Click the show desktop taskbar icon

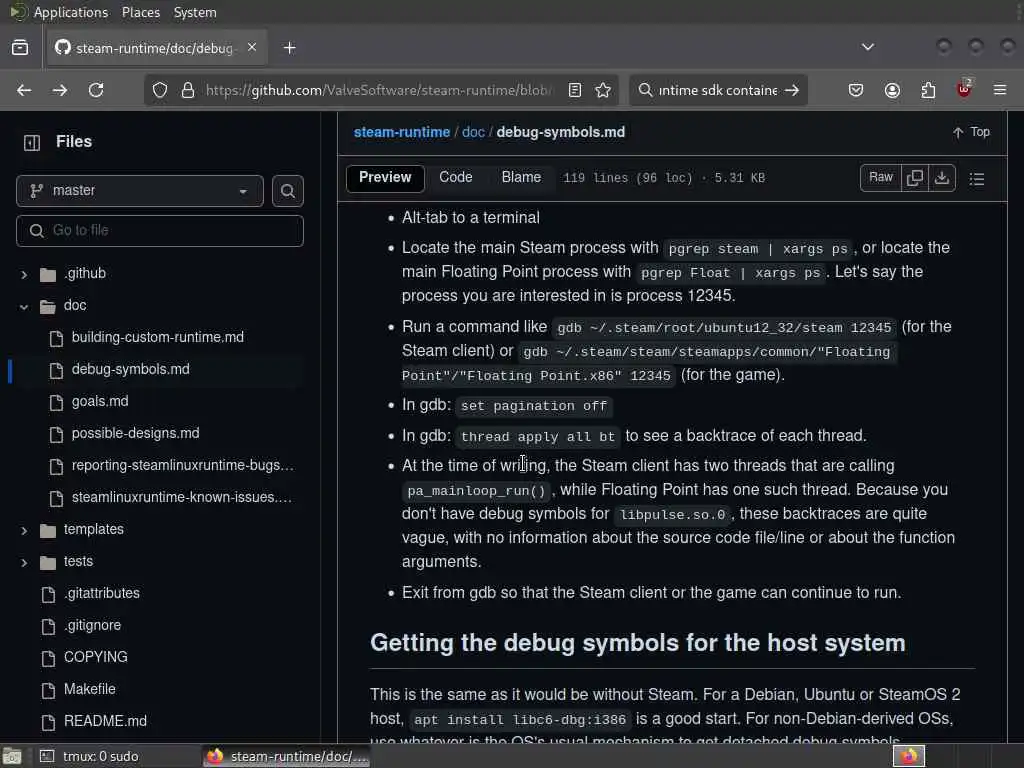12,756
